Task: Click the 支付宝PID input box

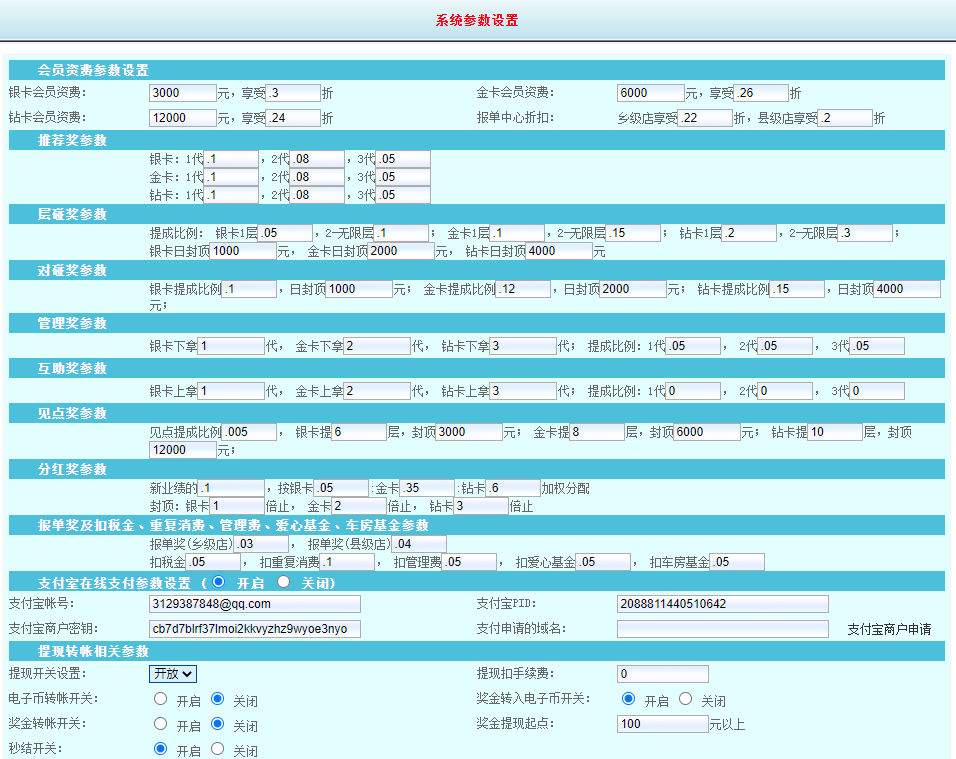Action: 722,604
